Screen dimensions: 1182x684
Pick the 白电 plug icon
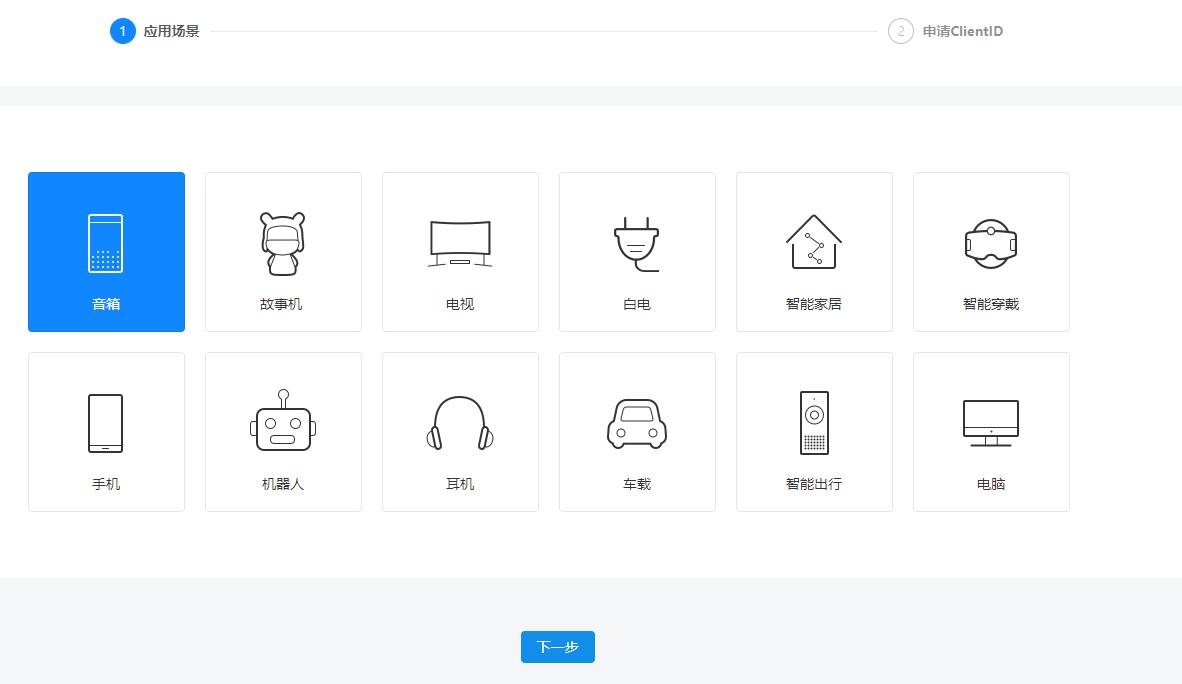coord(637,243)
